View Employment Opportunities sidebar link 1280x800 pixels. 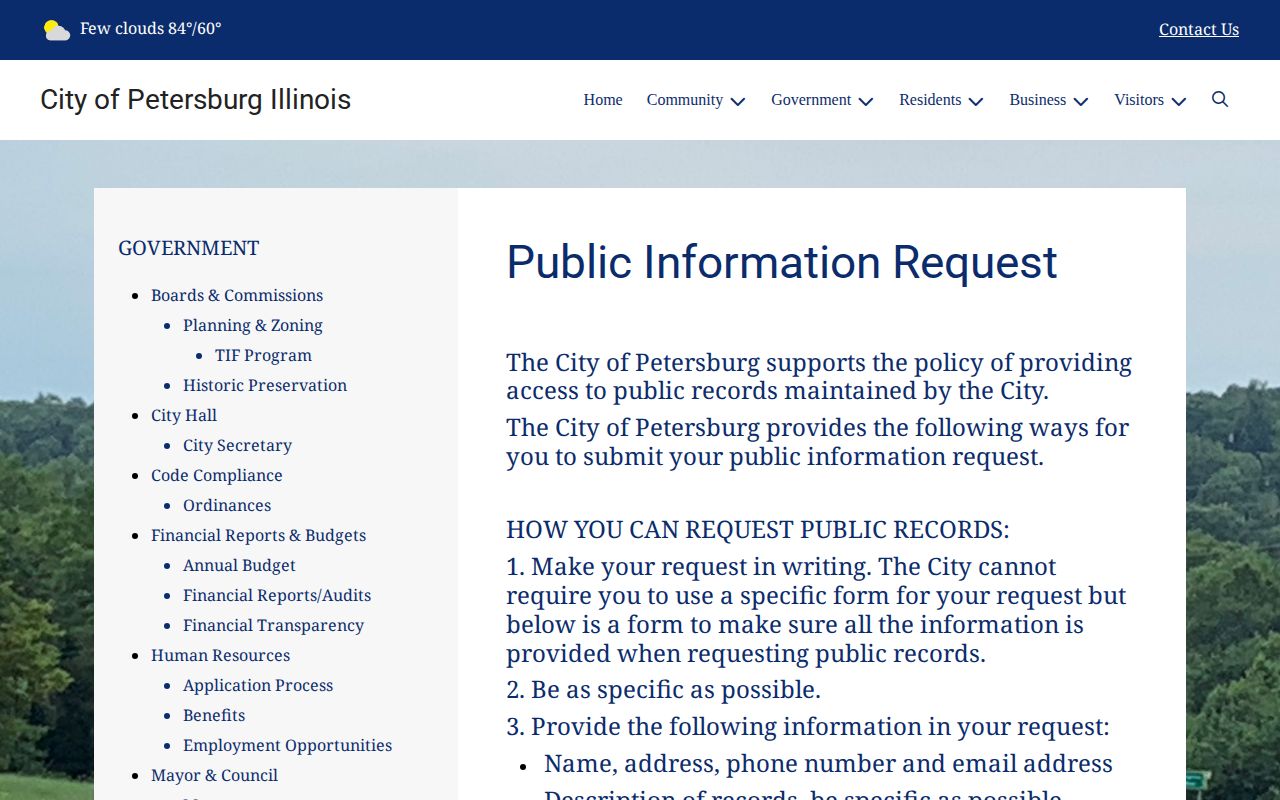(x=287, y=746)
